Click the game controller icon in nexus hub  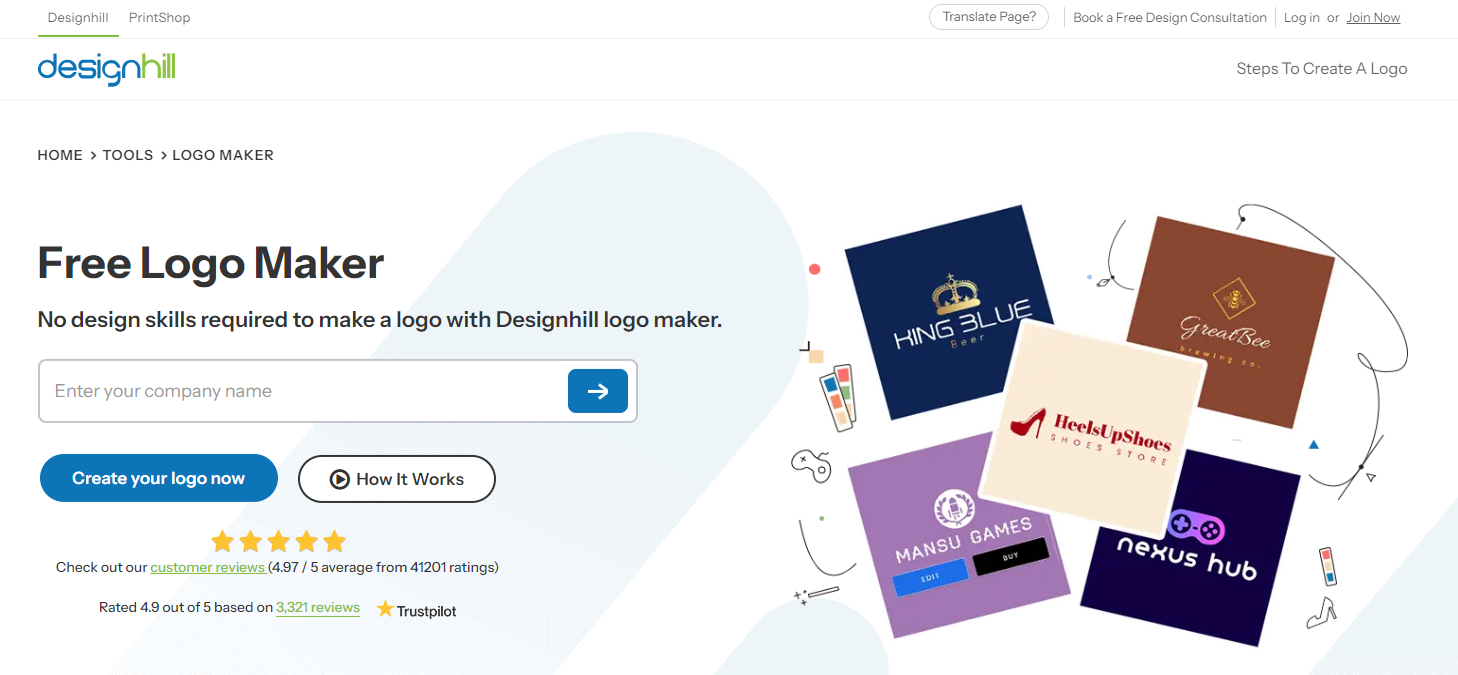1196,526
